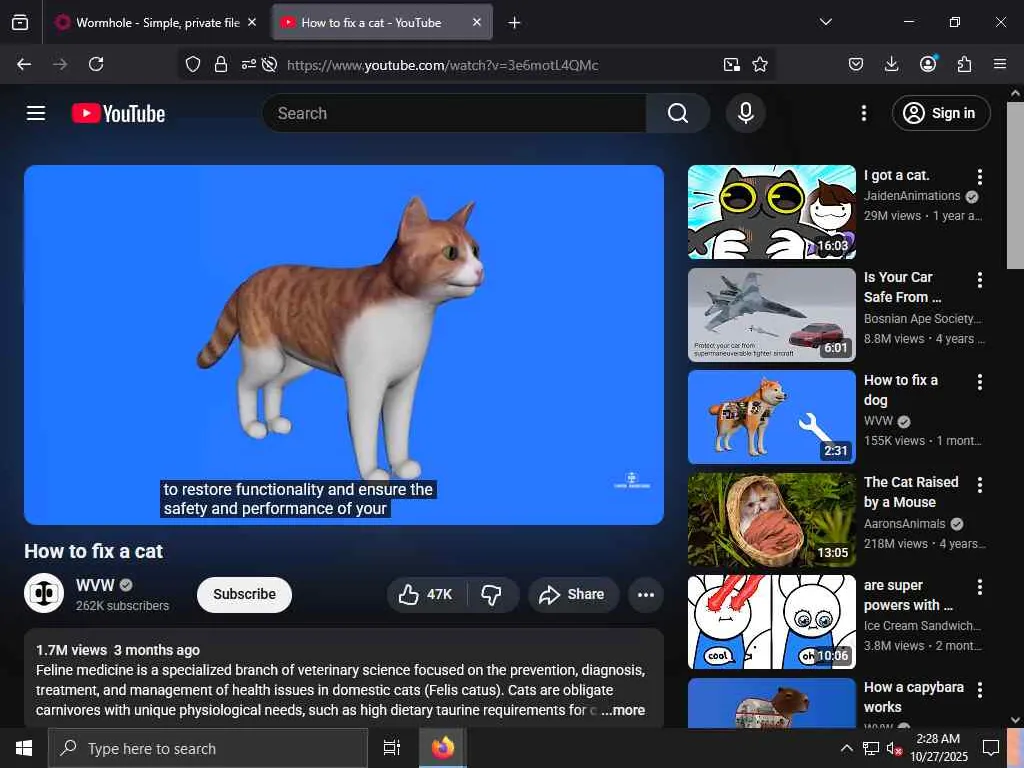Save page to Pocket icon

tap(856, 64)
